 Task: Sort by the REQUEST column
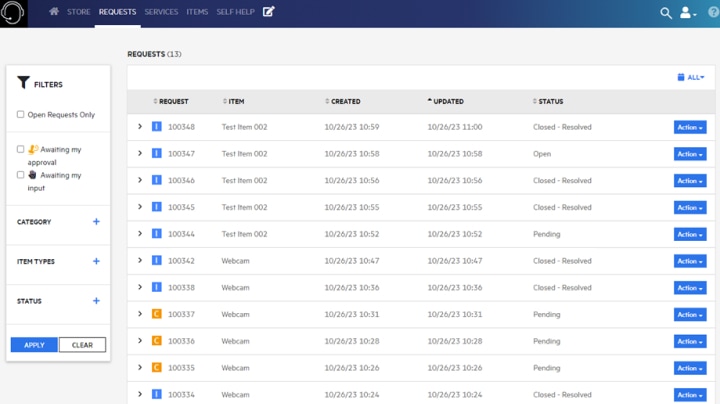171,101
